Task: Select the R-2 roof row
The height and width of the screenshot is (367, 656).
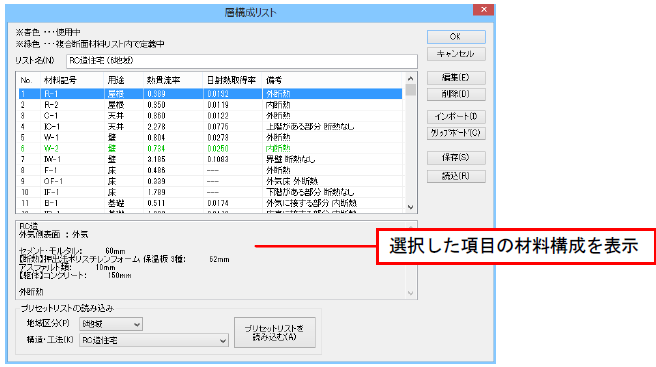Action: [210, 105]
